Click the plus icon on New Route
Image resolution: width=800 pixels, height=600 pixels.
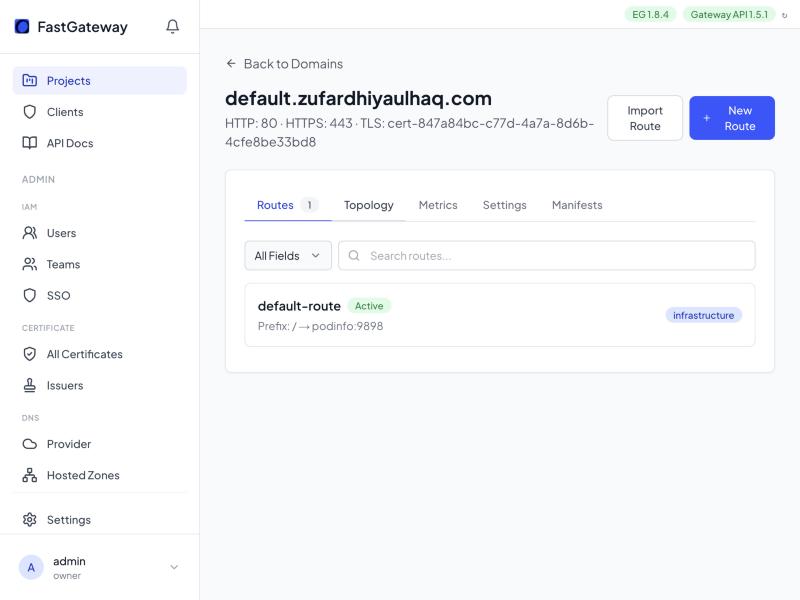click(x=707, y=118)
